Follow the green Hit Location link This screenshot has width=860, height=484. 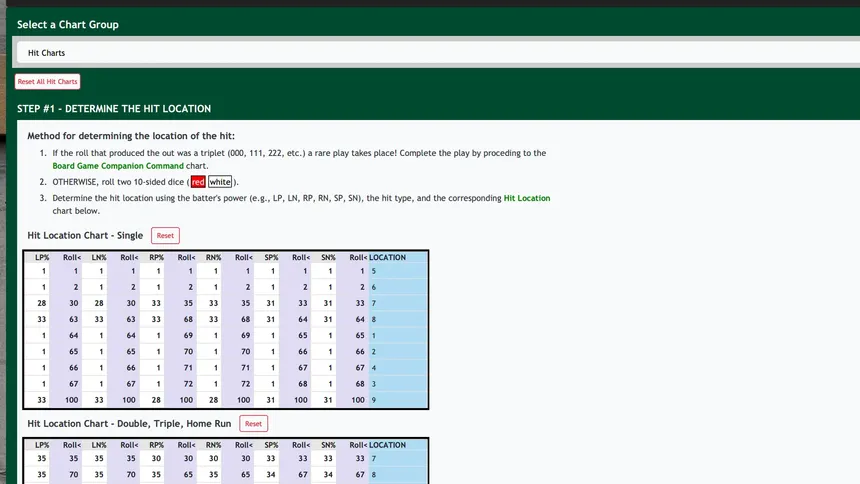[x=527, y=198]
